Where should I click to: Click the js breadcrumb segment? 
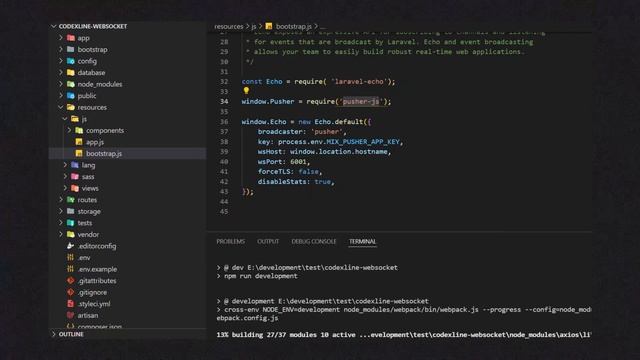click(x=254, y=26)
